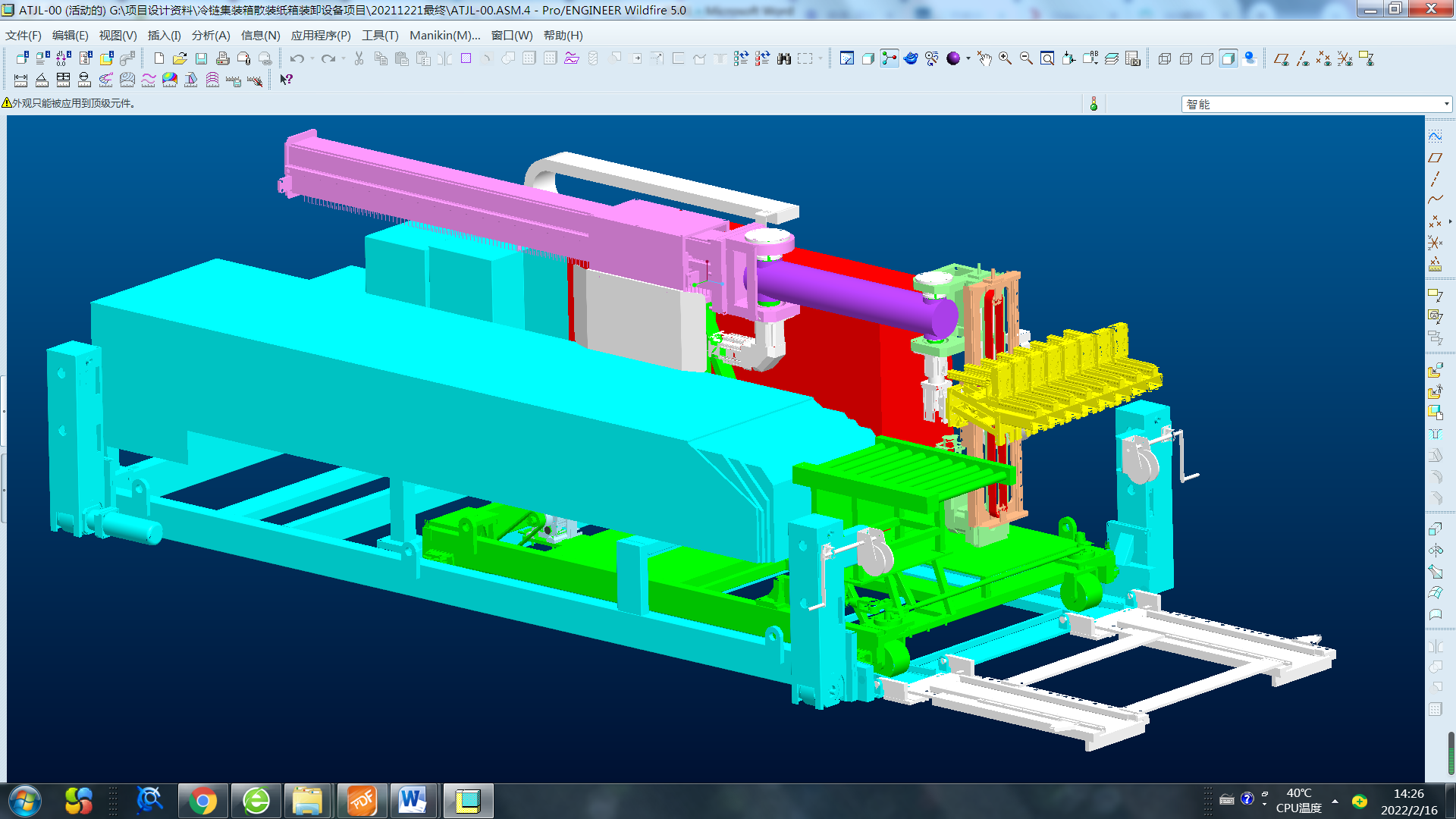Undo the last action
This screenshot has width=1456, height=819.
pos(297,58)
